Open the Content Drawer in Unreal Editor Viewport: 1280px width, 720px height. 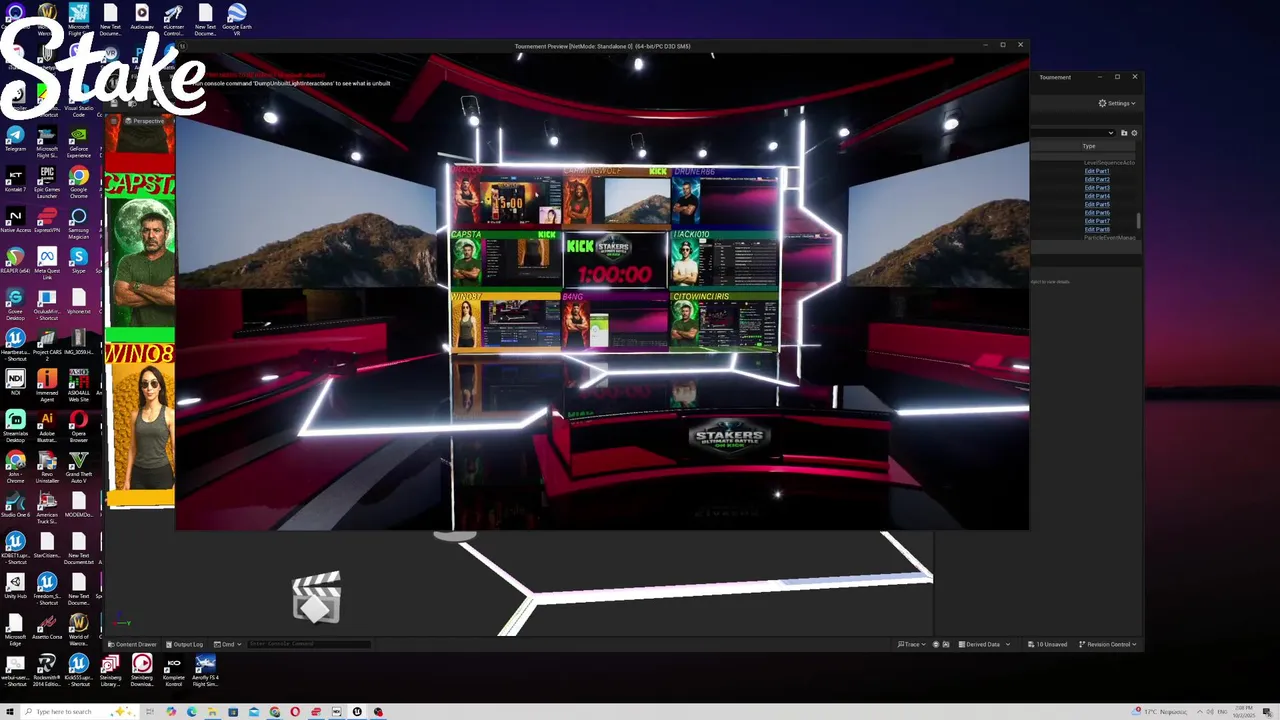tap(132, 644)
